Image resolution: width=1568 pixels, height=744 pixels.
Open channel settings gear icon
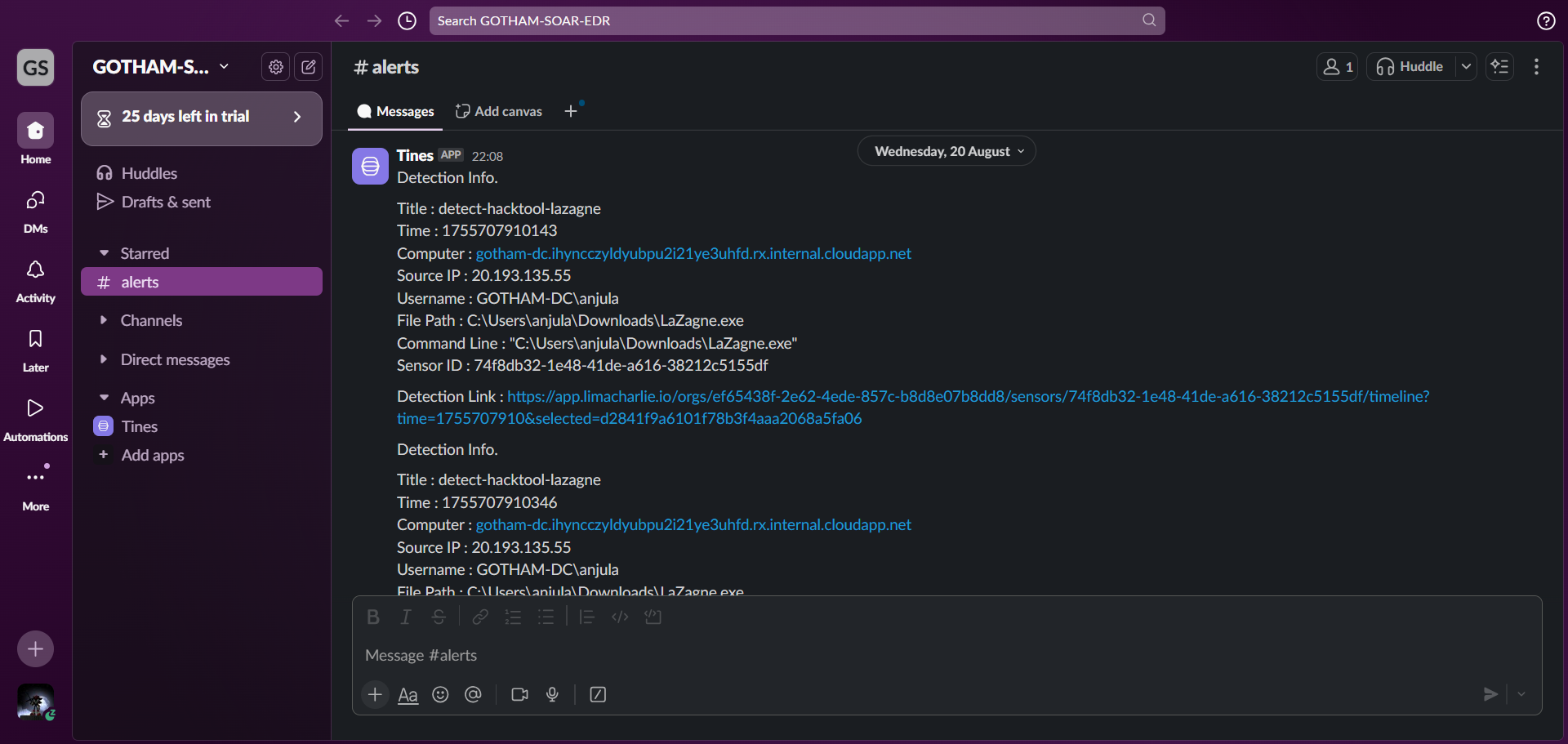click(275, 67)
